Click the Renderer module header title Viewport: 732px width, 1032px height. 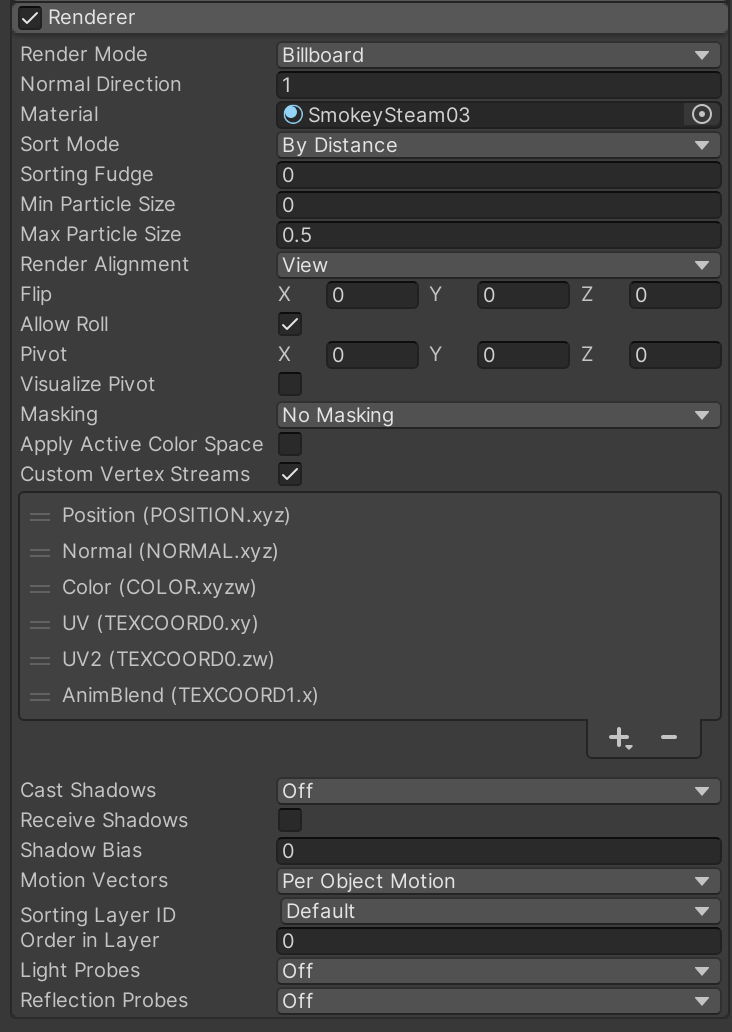click(x=92, y=18)
